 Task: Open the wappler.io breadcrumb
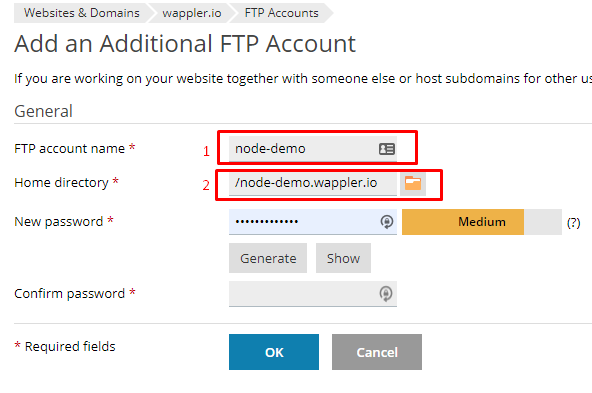tap(192, 13)
